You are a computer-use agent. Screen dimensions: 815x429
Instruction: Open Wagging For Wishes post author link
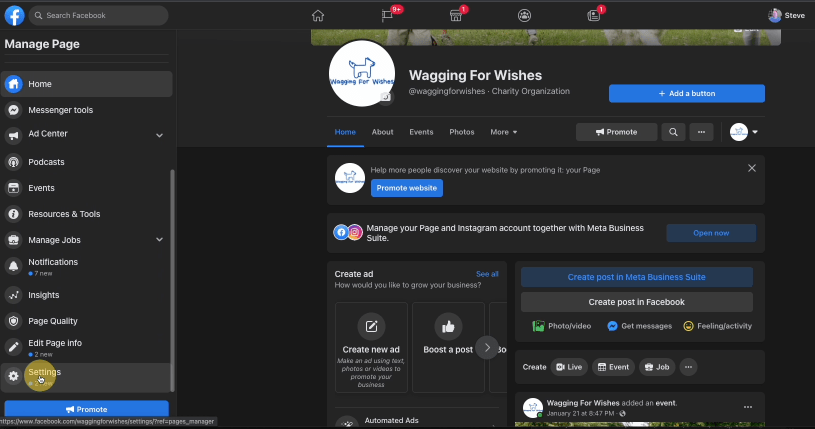tap(583, 403)
